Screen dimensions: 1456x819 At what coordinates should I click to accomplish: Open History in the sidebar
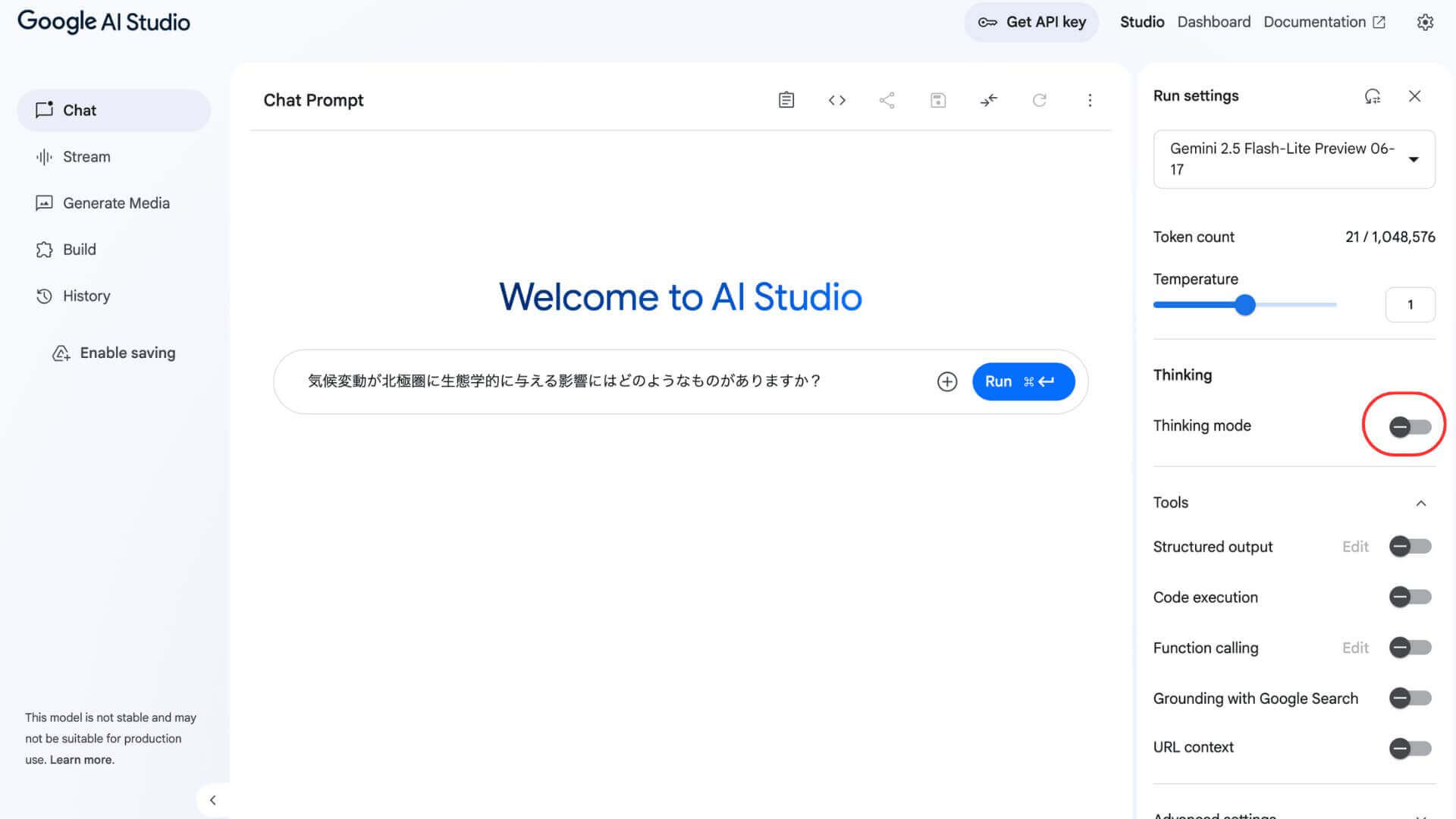[x=114, y=296]
